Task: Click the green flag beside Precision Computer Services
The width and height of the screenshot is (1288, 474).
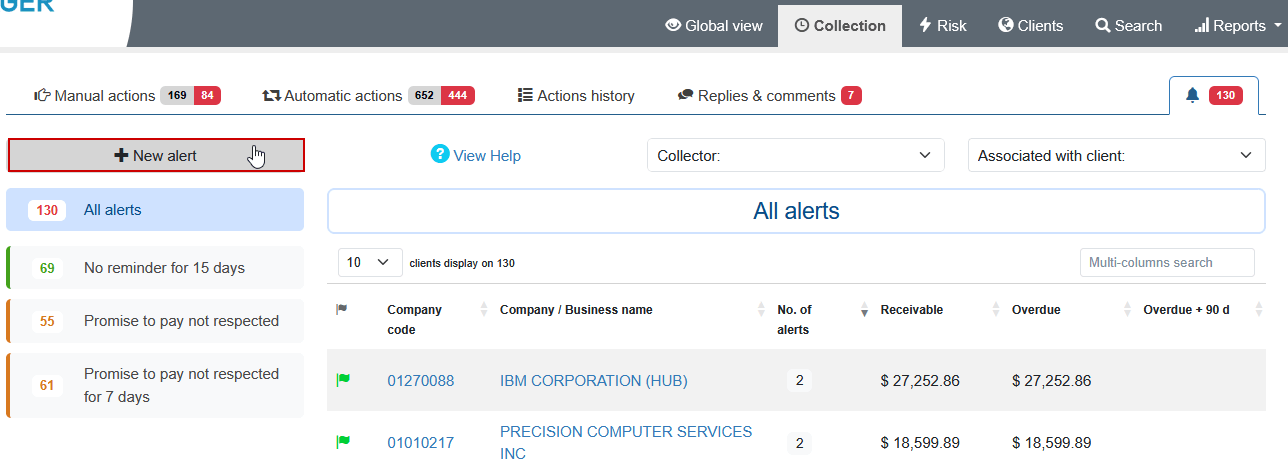Action: (x=343, y=441)
